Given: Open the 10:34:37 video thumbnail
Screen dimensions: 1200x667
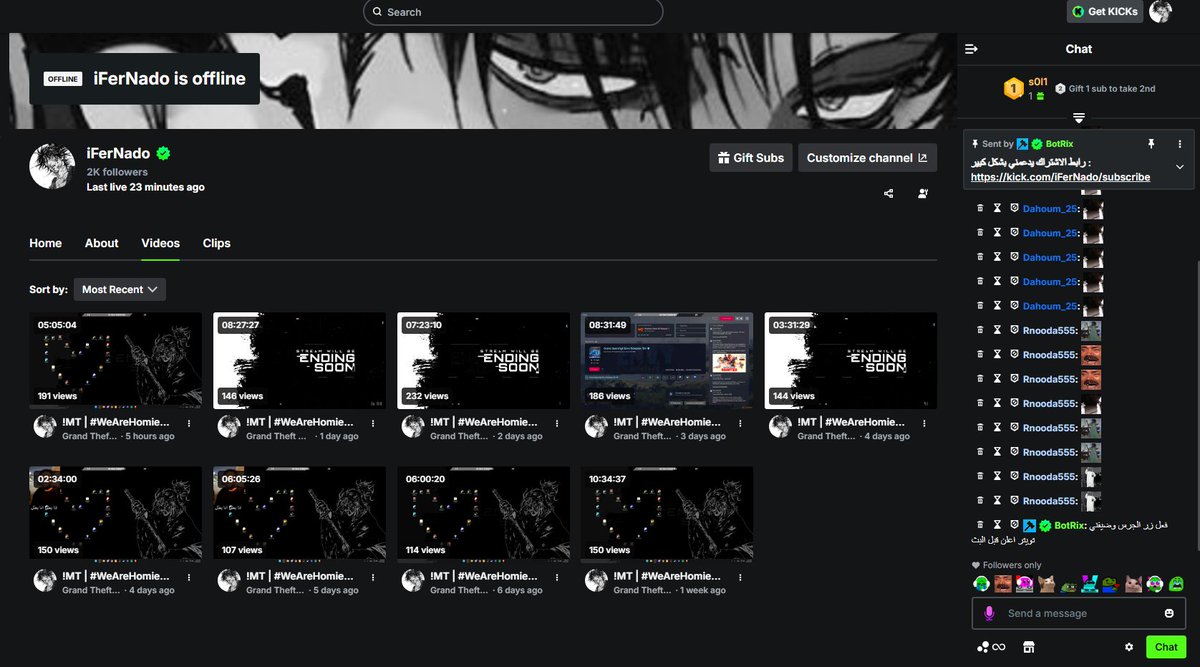Looking at the screenshot, I should 667,514.
